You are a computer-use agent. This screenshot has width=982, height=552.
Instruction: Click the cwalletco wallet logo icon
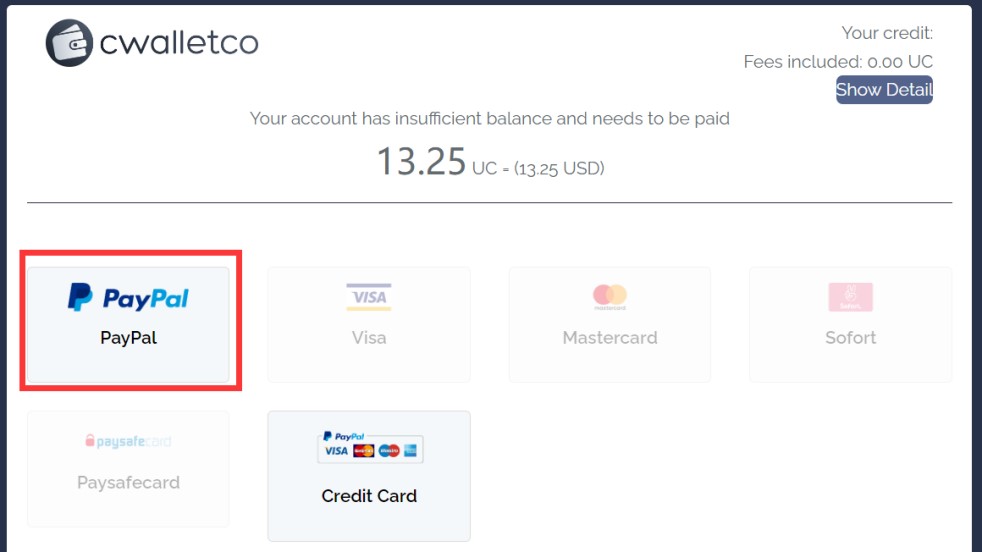click(69, 43)
